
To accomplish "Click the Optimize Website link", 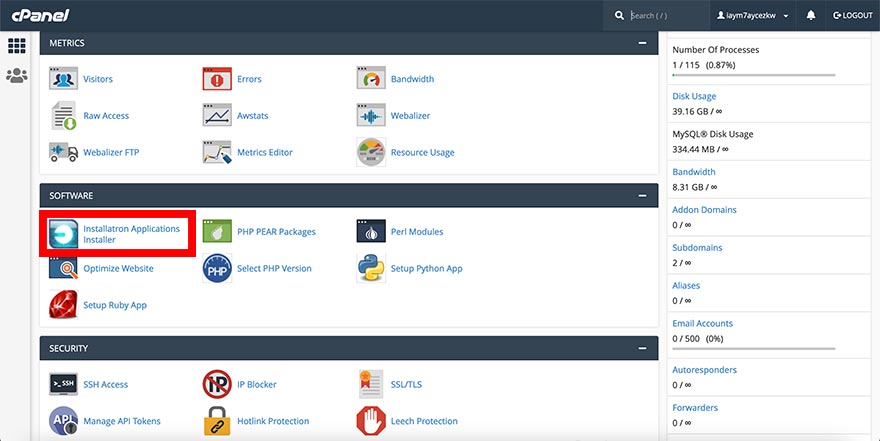I will (118, 269).
